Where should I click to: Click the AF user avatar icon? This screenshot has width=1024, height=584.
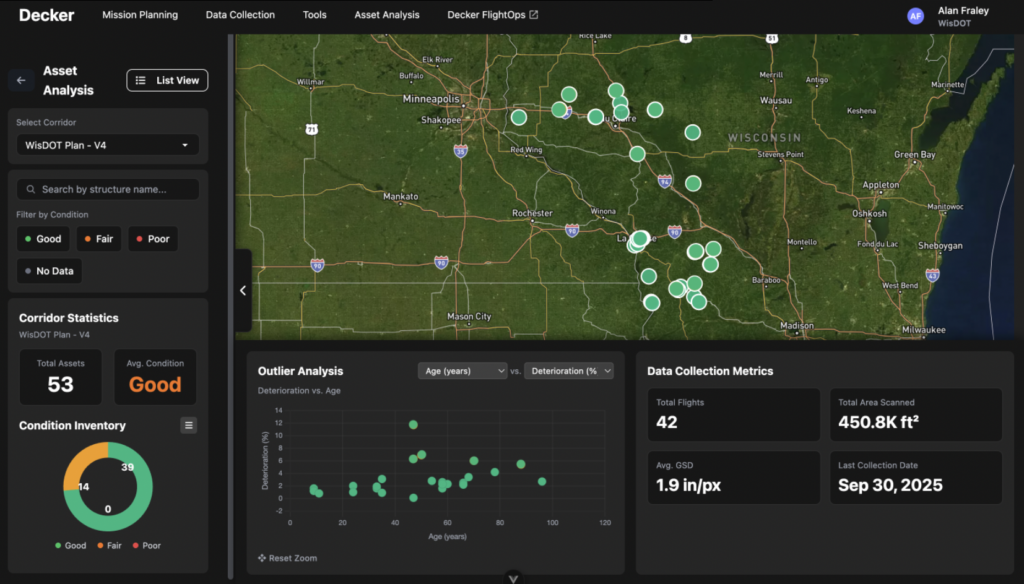(x=915, y=16)
